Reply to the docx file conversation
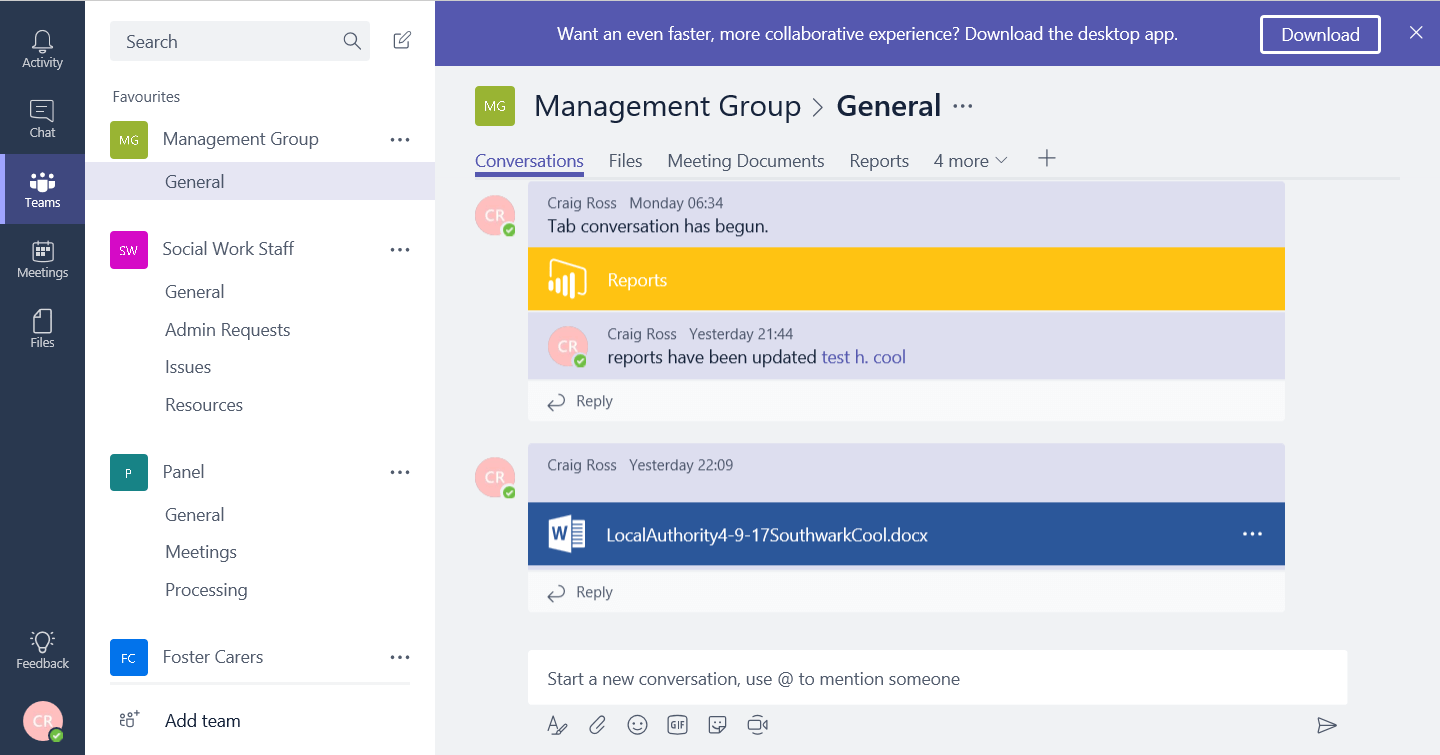The height and width of the screenshot is (755, 1440). tap(580, 592)
